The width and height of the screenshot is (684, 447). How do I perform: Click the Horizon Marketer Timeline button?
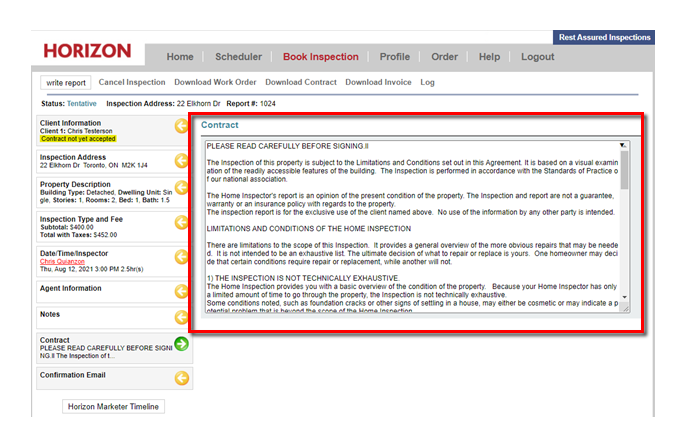coord(112,407)
